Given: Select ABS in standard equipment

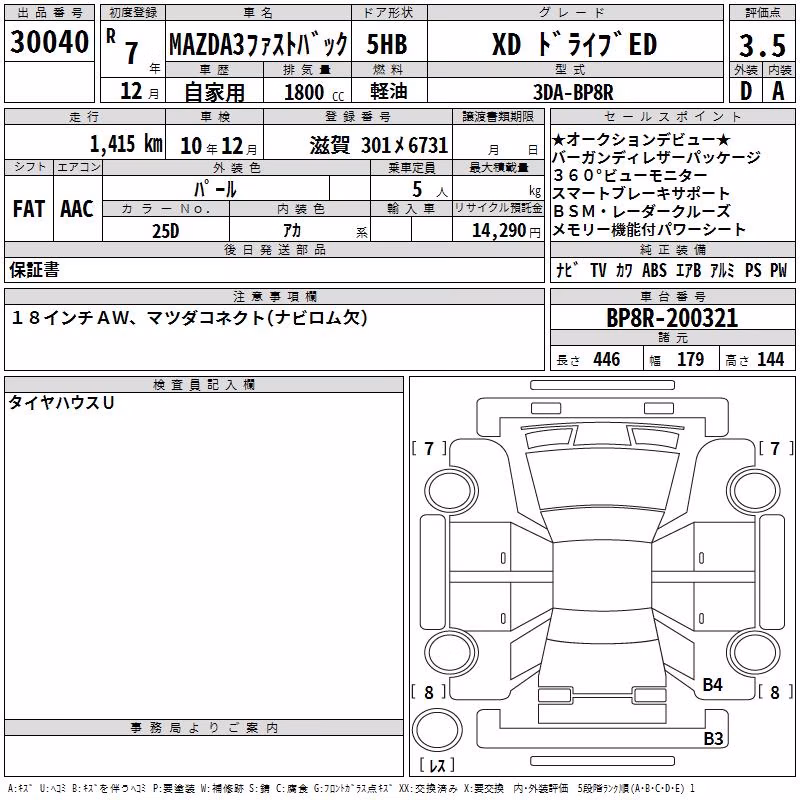Looking at the screenshot, I should (x=655, y=270).
